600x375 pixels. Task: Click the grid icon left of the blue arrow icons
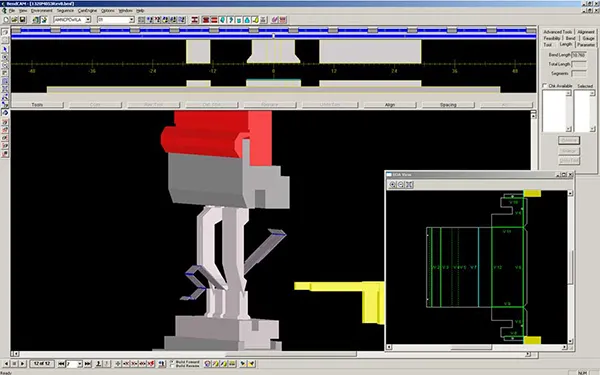[x=141, y=20]
